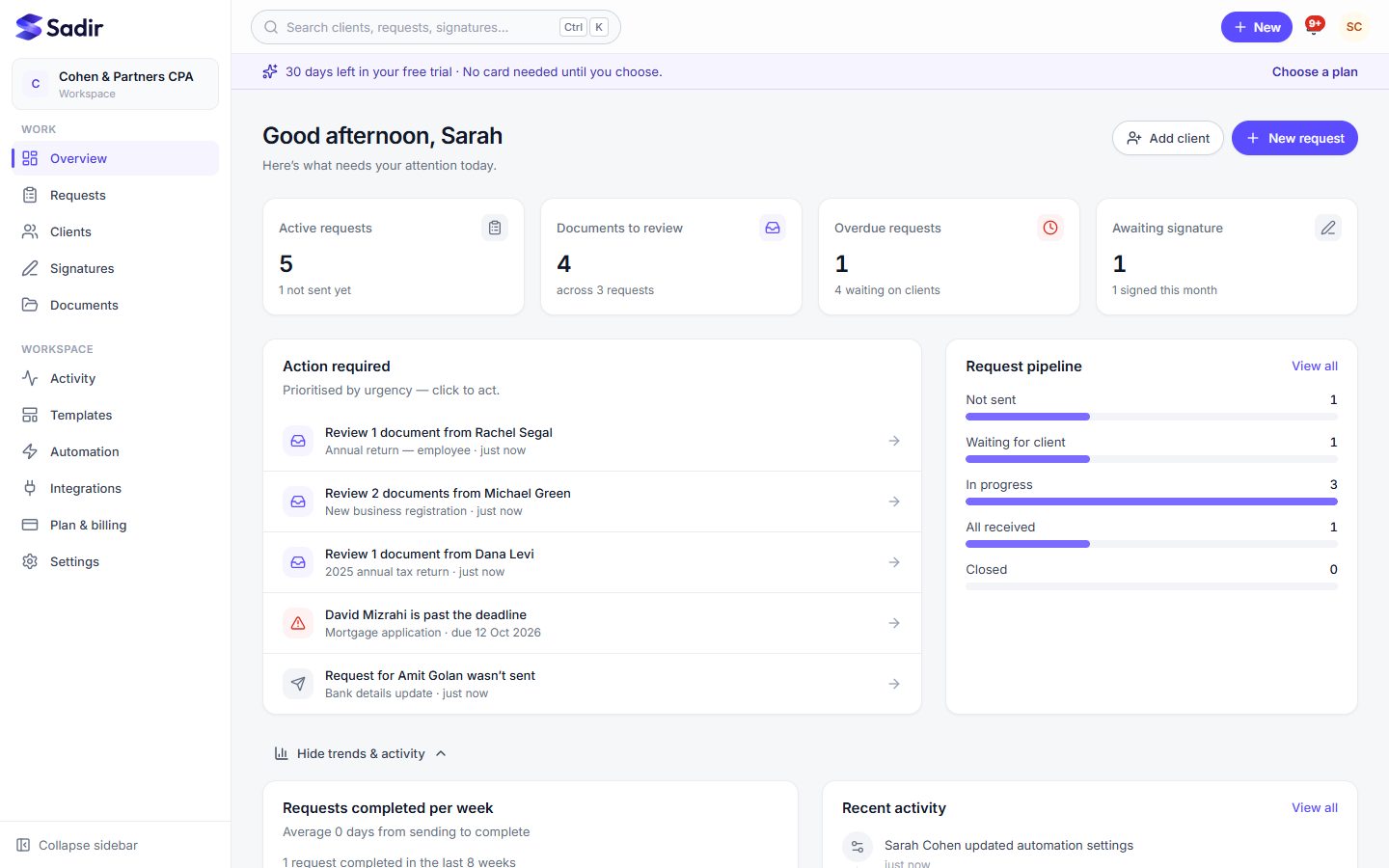
Task: Click Closed pipeline stage label
Action: click(986, 569)
